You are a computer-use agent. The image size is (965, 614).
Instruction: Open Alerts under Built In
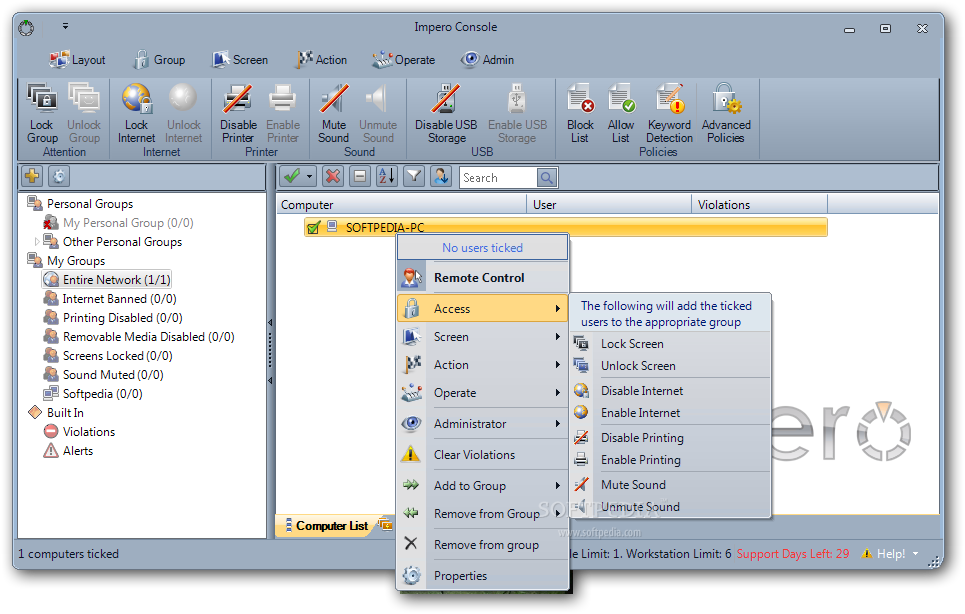tap(68, 451)
